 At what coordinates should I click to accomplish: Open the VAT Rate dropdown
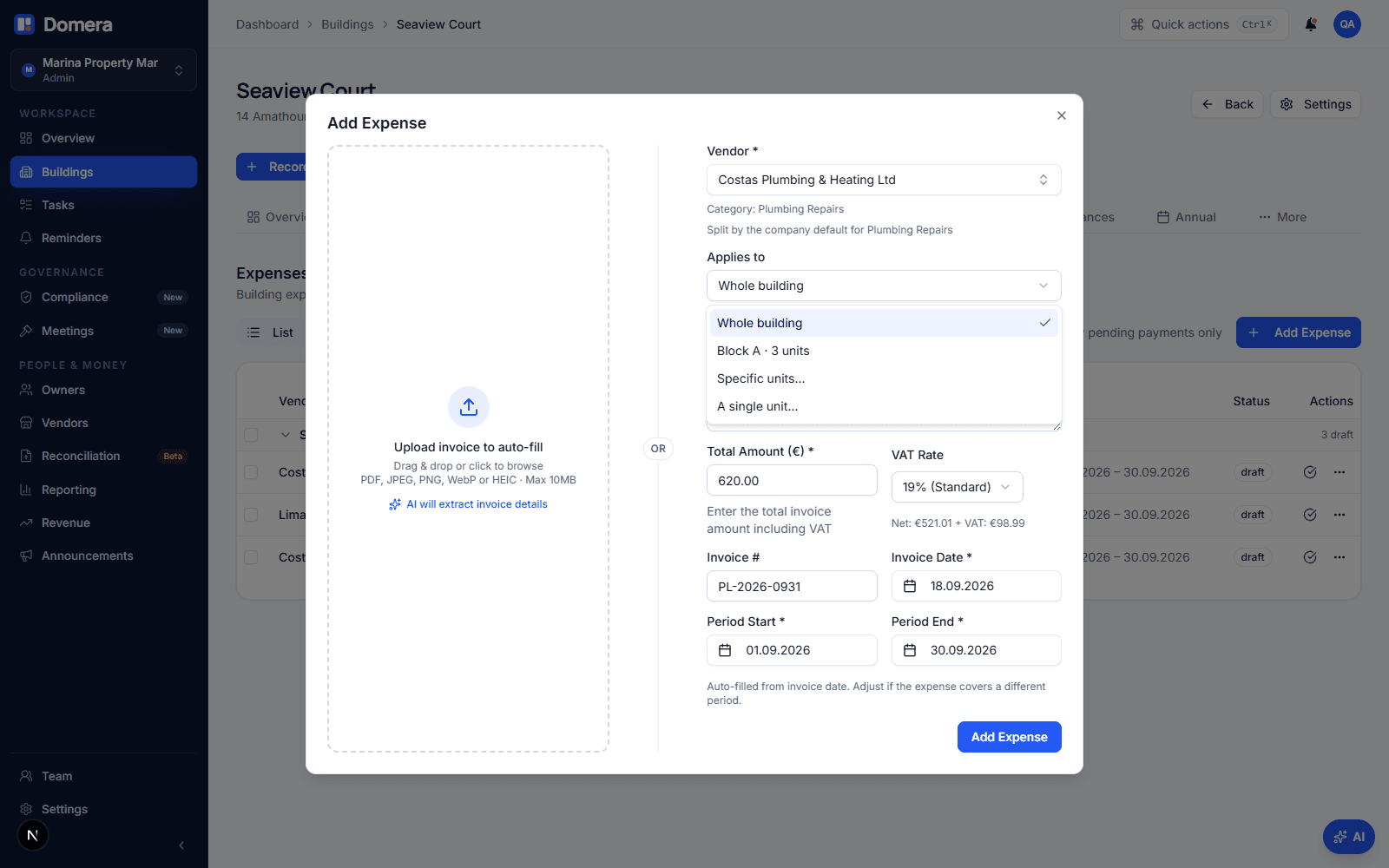(x=957, y=487)
